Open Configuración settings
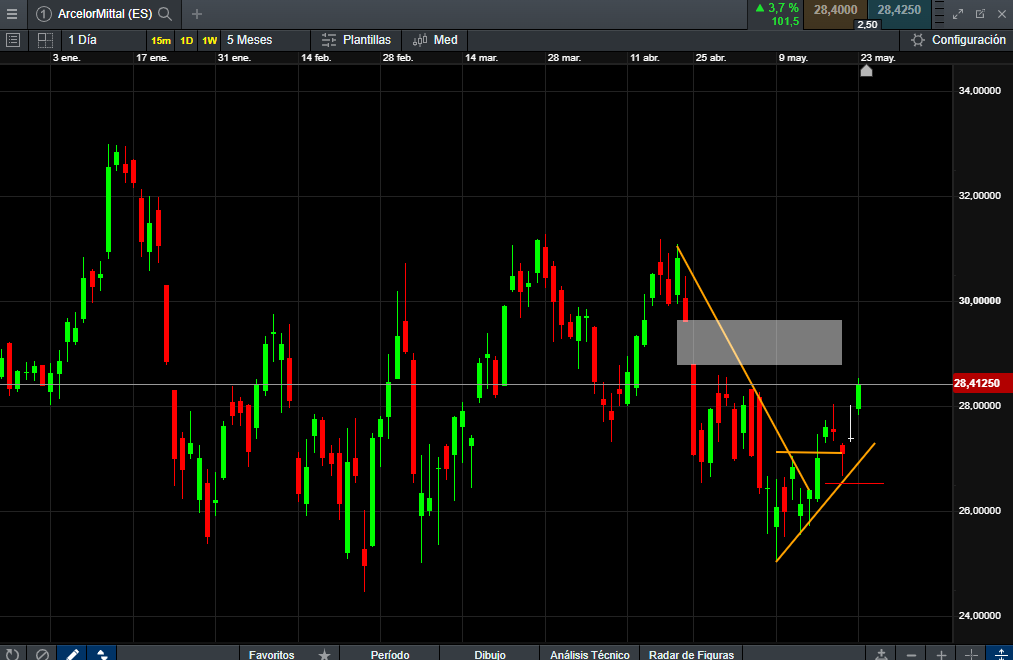The width and height of the screenshot is (1013, 660). coord(958,40)
